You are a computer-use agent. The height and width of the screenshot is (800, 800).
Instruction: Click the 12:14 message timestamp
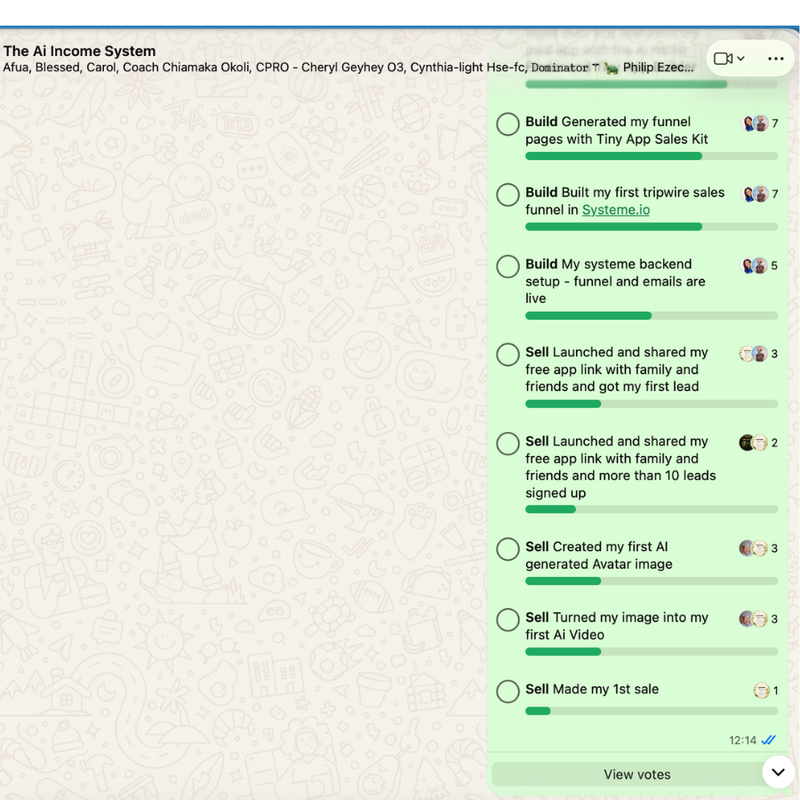coord(742,740)
